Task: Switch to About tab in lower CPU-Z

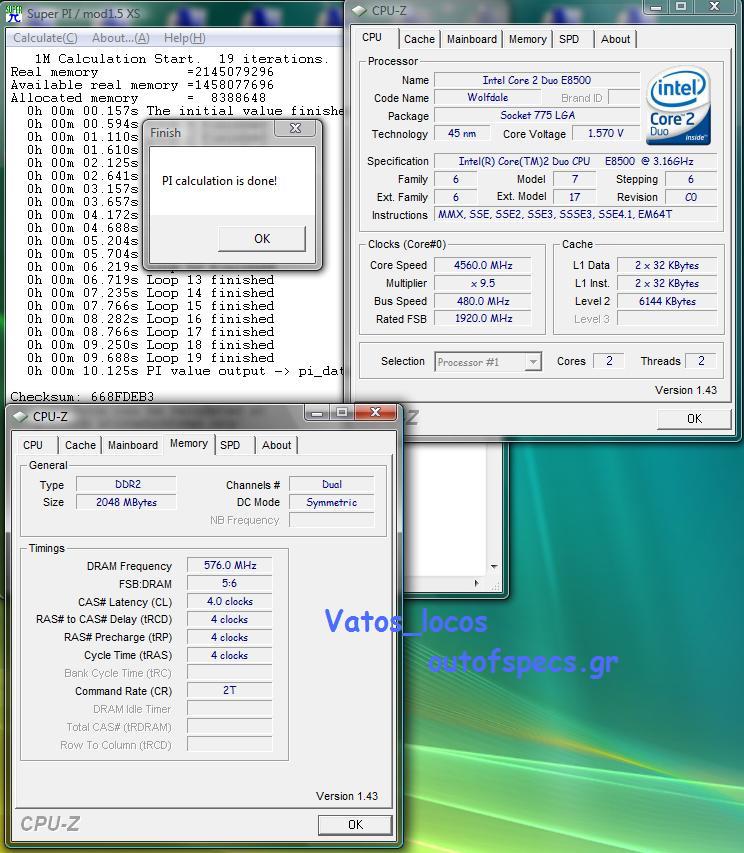Action: pyautogui.click(x=276, y=445)
